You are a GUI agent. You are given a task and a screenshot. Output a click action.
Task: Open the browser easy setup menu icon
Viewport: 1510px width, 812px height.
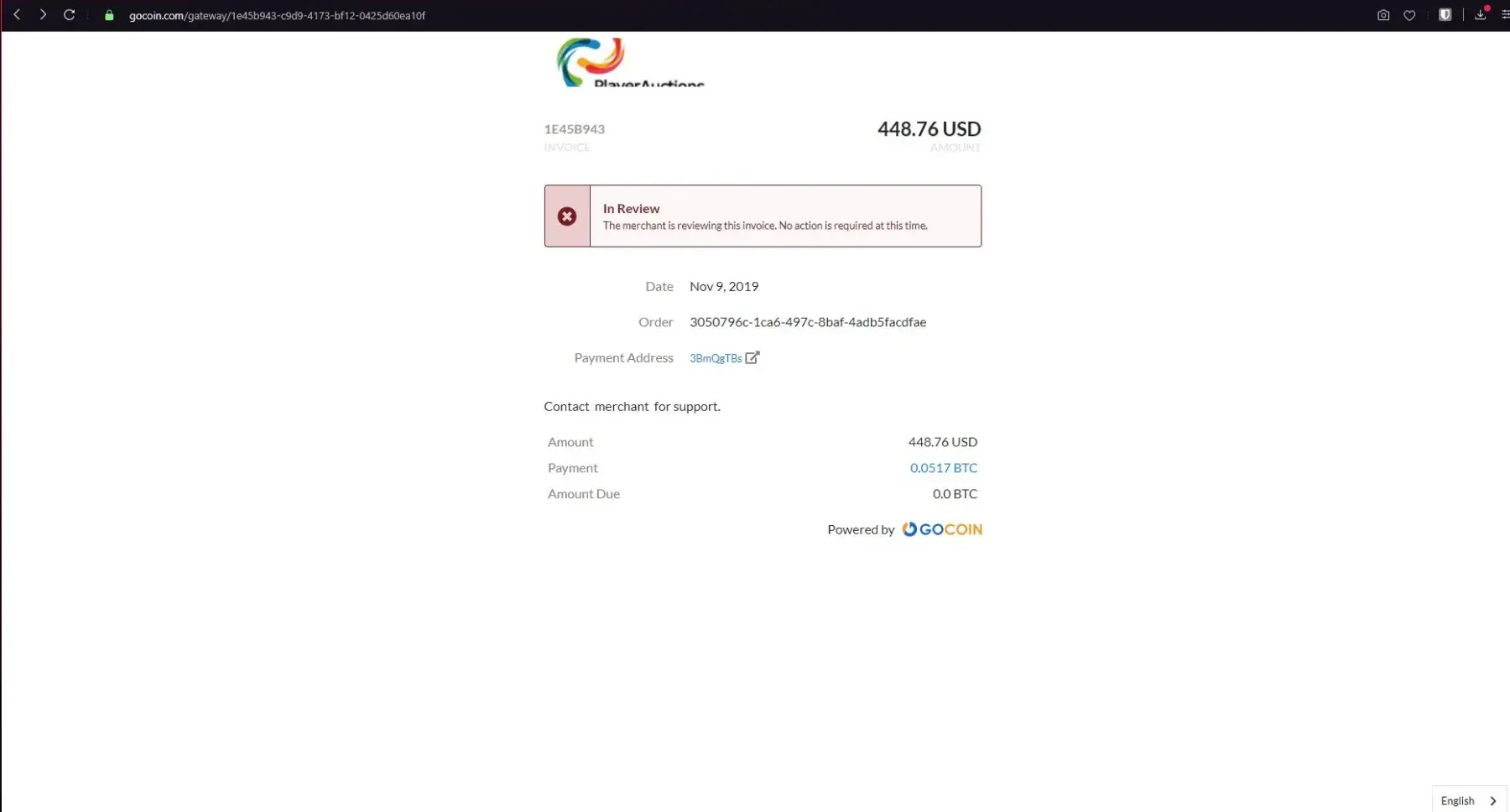(1504, 15)
